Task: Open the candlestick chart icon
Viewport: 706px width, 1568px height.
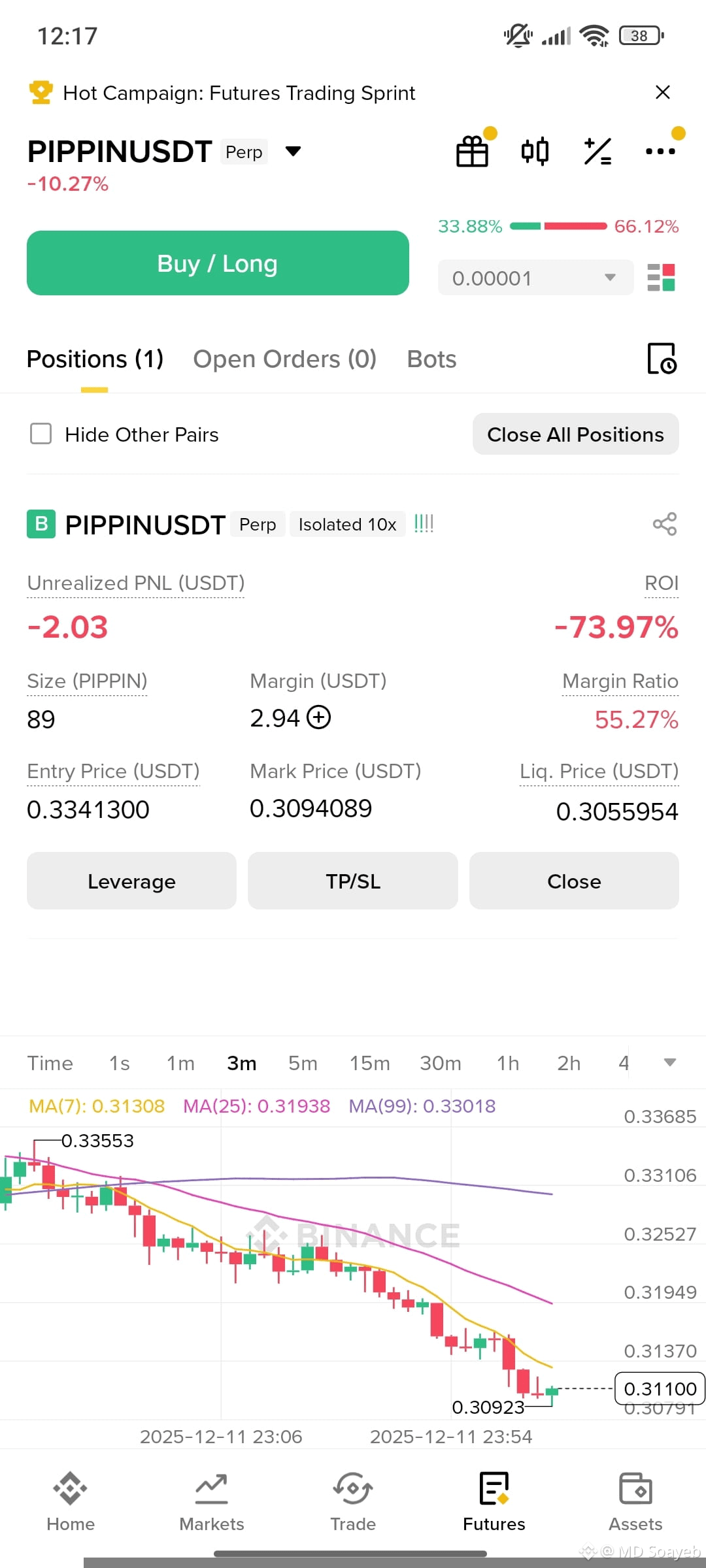Action: (535, 152)
